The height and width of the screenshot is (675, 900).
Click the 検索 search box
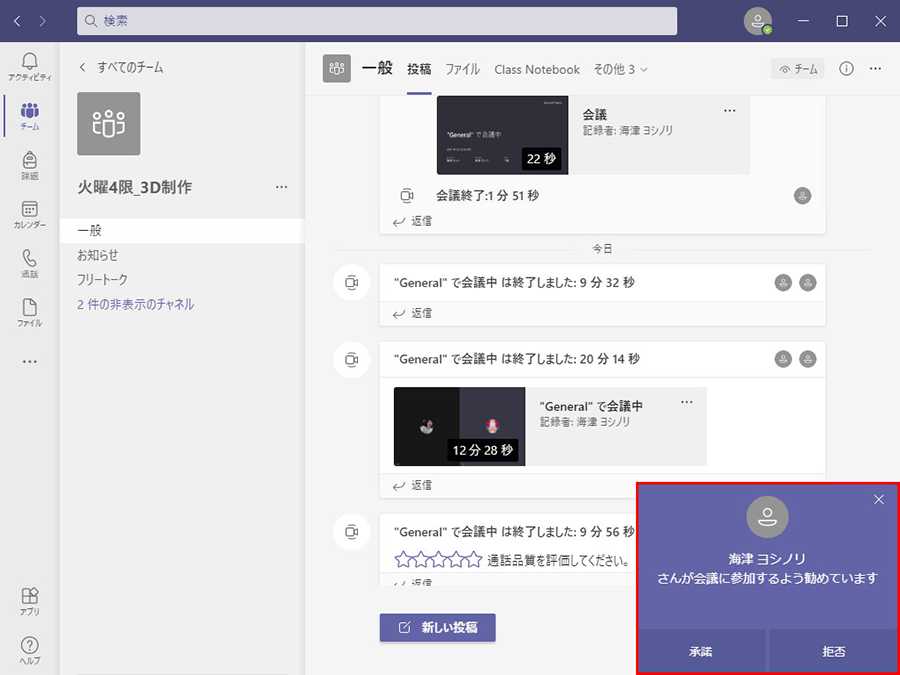click(x=377, y=21)
